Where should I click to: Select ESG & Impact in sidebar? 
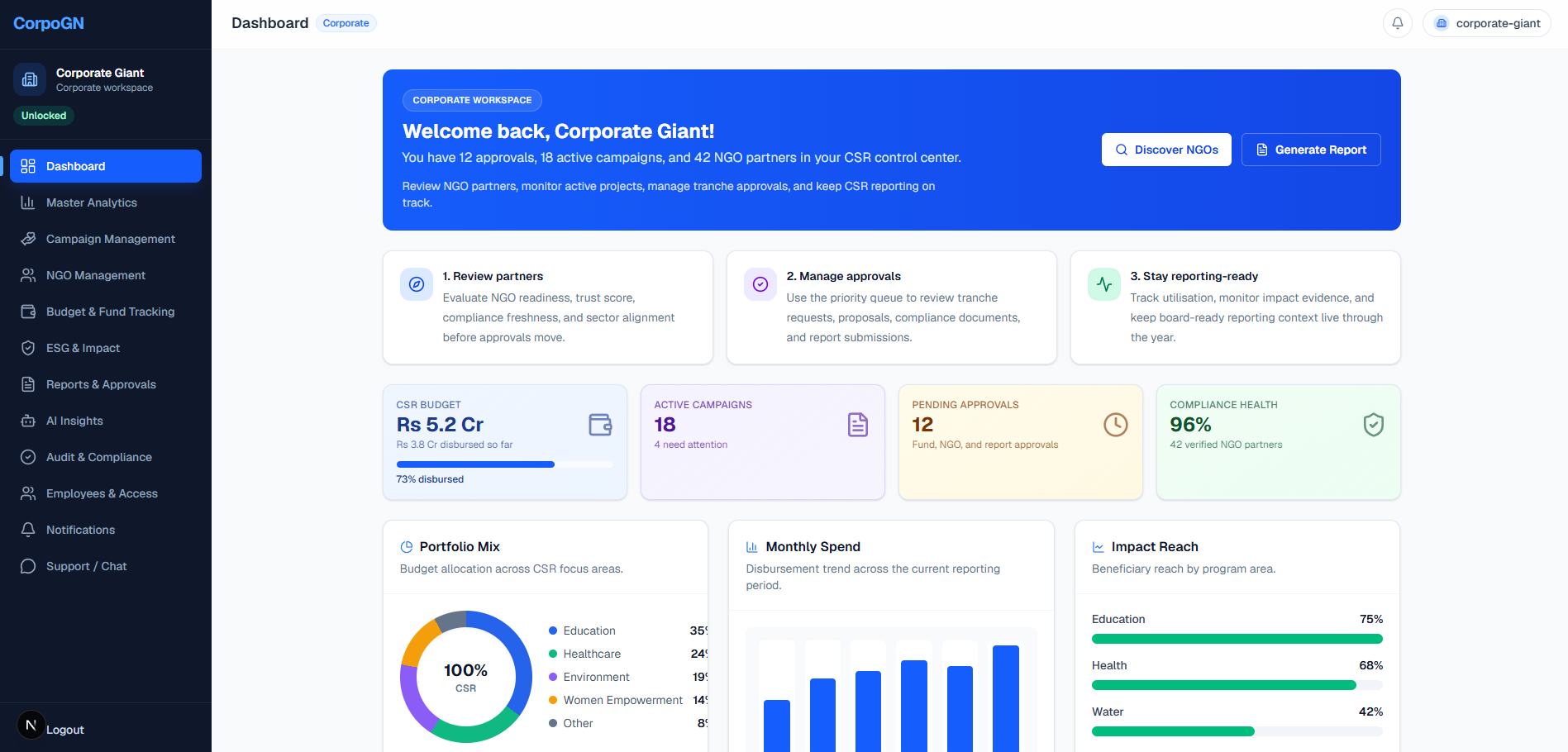click(x=106, y=348)
